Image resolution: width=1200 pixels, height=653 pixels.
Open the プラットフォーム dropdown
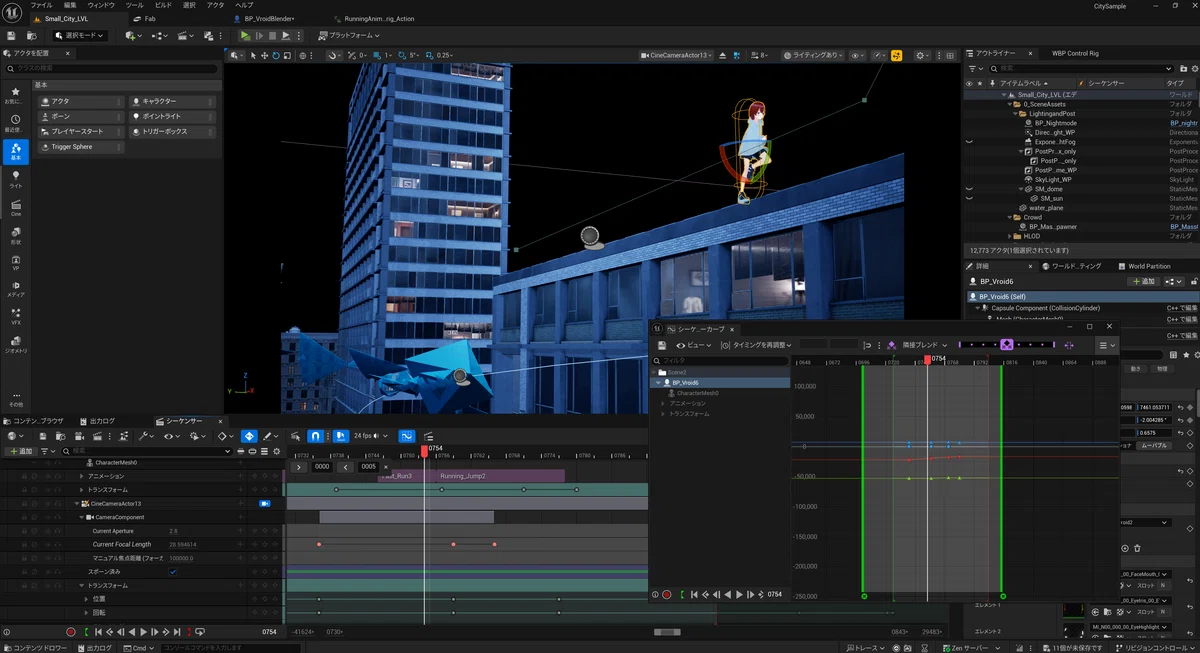point(349,35)
